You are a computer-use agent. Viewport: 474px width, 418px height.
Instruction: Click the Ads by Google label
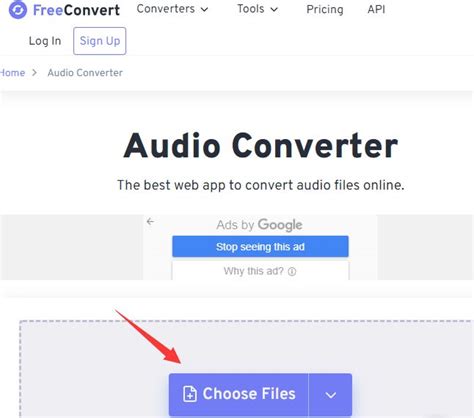click(259, 225)
